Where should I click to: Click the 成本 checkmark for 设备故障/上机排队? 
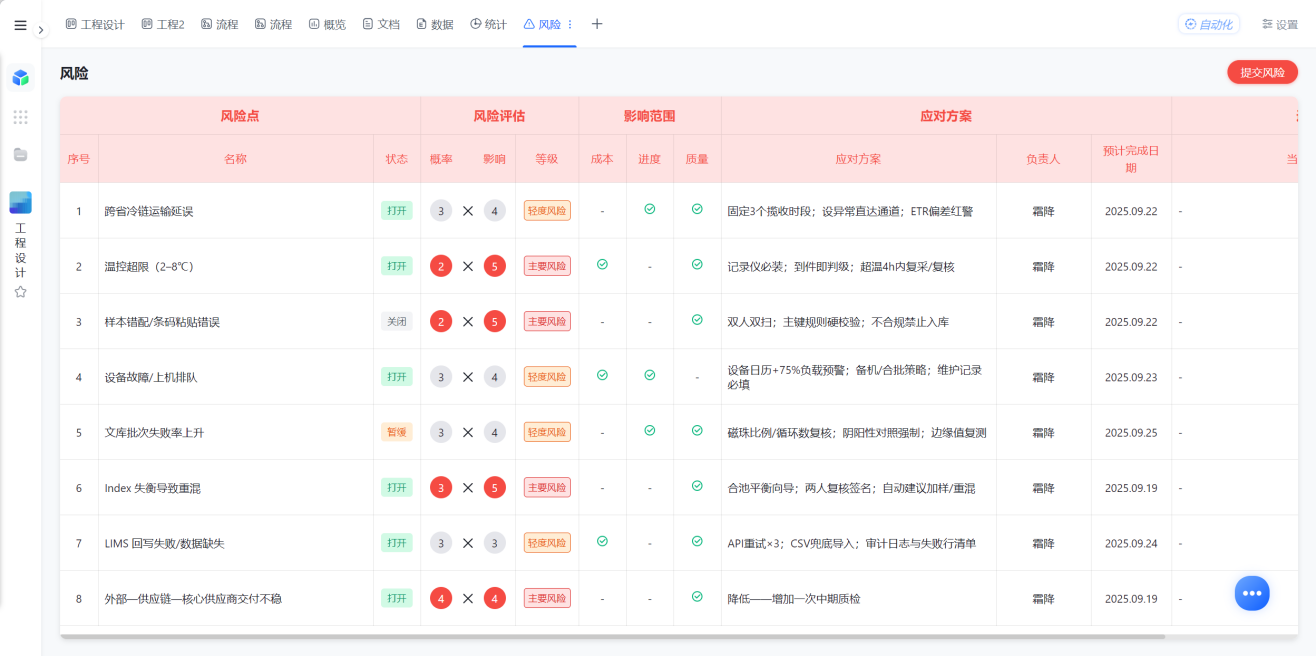click(602, 375)
